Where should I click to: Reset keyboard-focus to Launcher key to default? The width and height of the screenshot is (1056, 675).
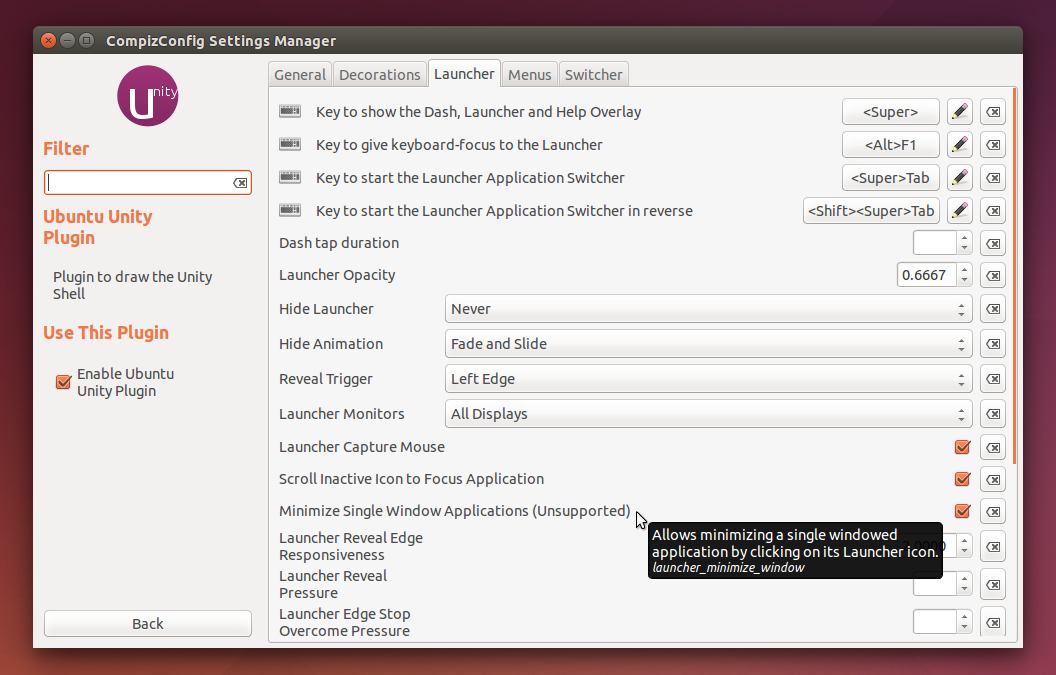click(993, 145)
